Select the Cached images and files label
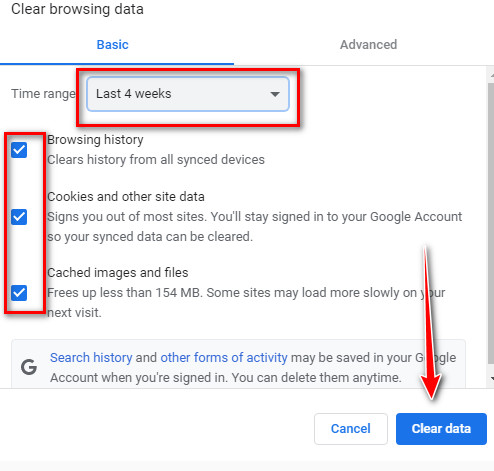494x471 pixels. (118, 273)
